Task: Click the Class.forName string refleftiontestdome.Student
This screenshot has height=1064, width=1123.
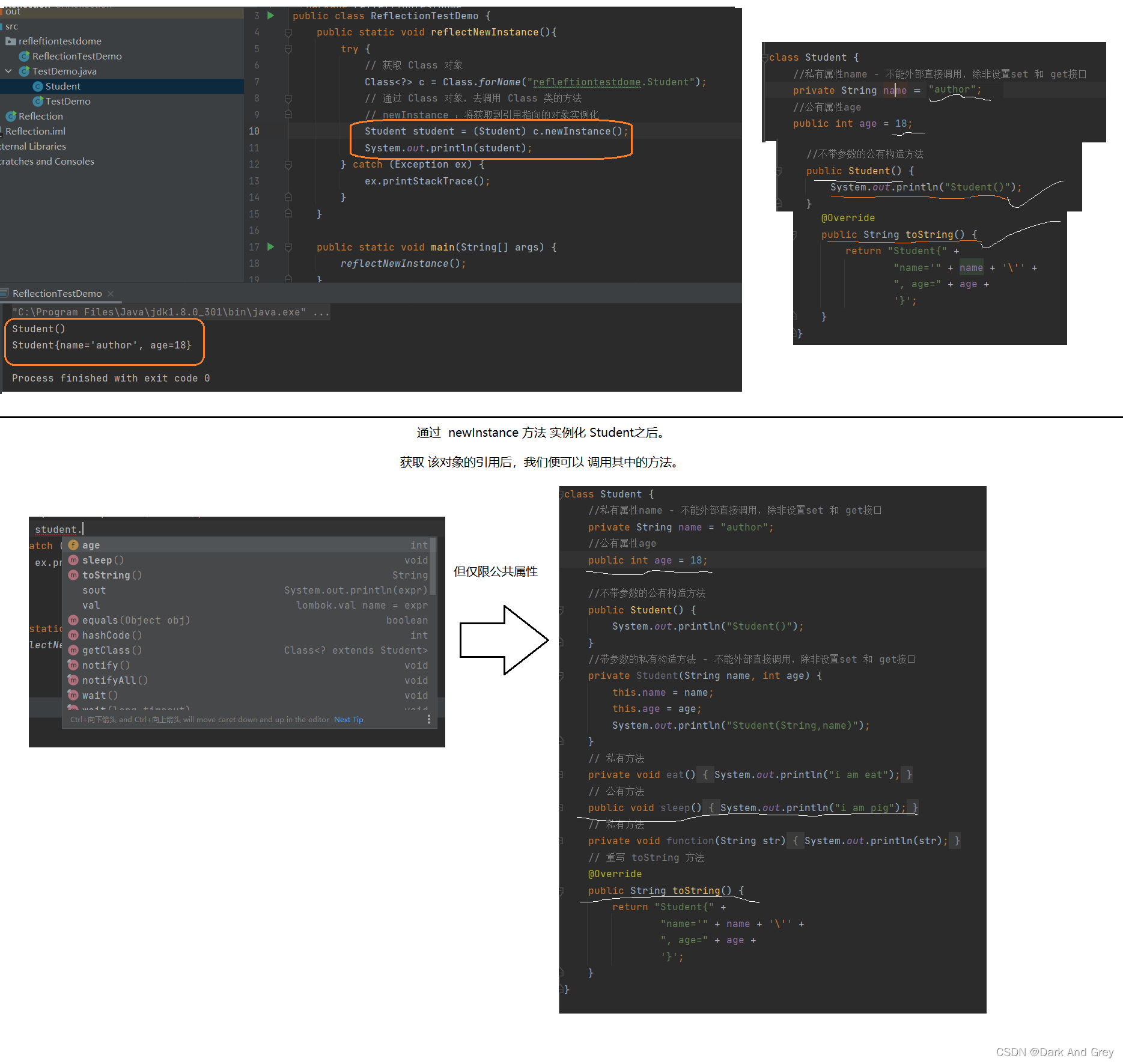Action: 610,82
